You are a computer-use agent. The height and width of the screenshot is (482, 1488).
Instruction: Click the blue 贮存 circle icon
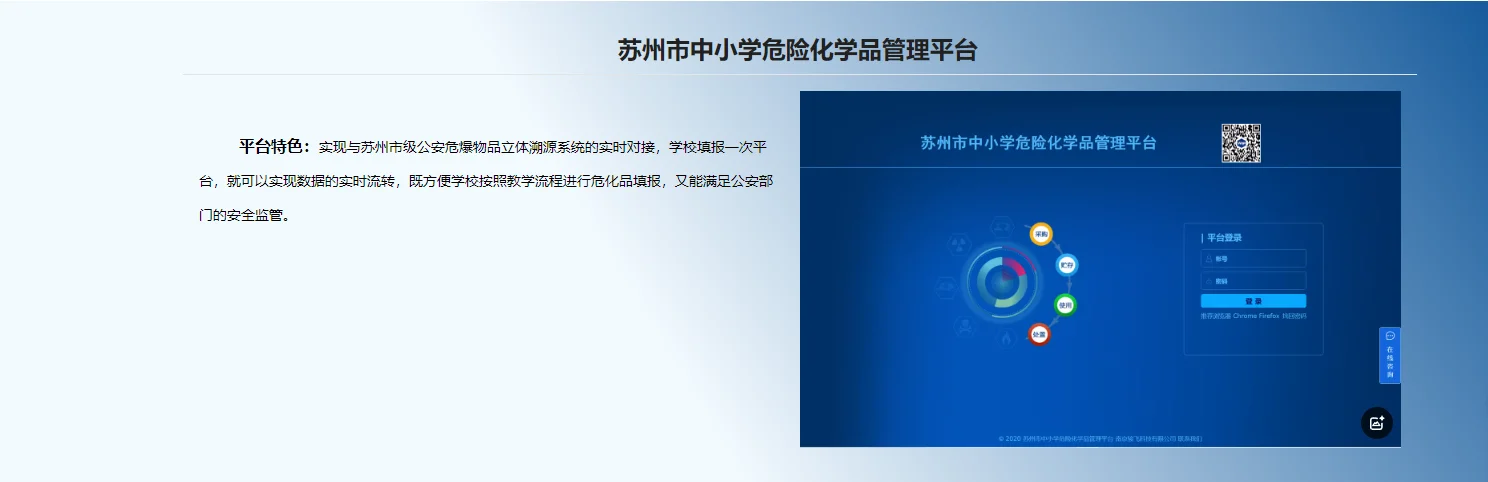[1066, 265]
